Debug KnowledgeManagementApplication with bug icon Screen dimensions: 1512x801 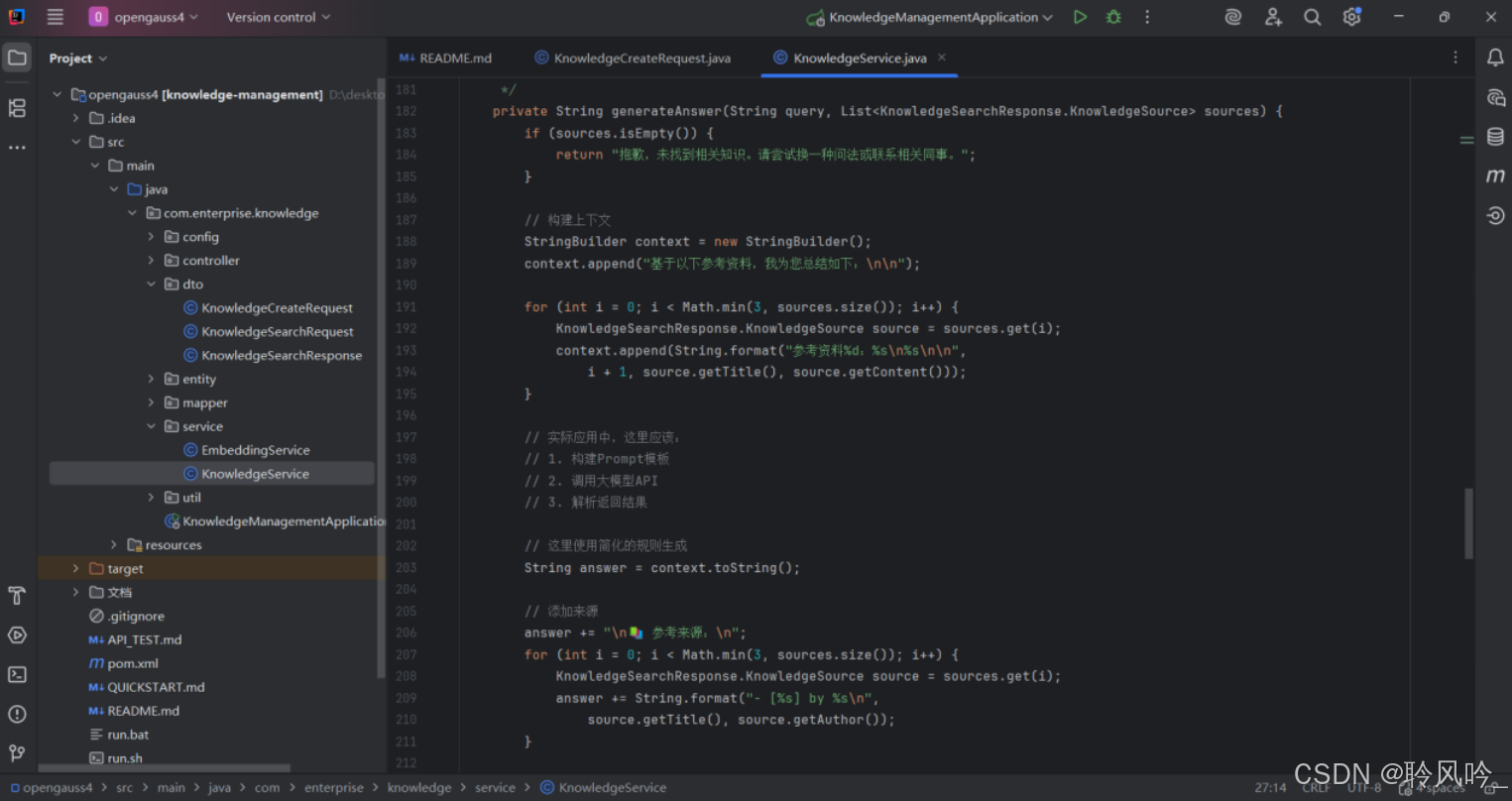coord(1113,17)
